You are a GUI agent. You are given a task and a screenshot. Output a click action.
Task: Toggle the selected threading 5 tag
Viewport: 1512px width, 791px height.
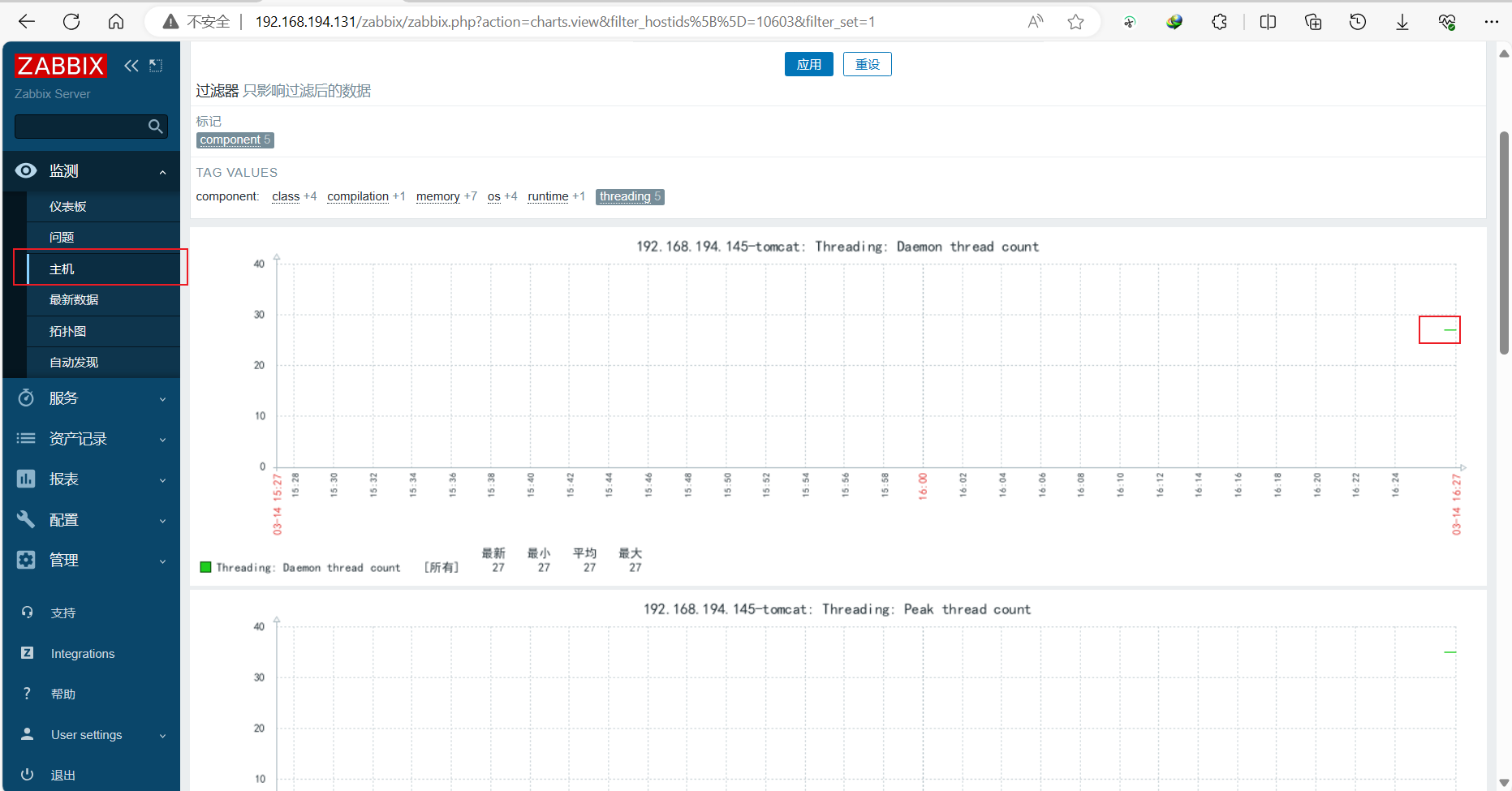[x=630, y=196]
